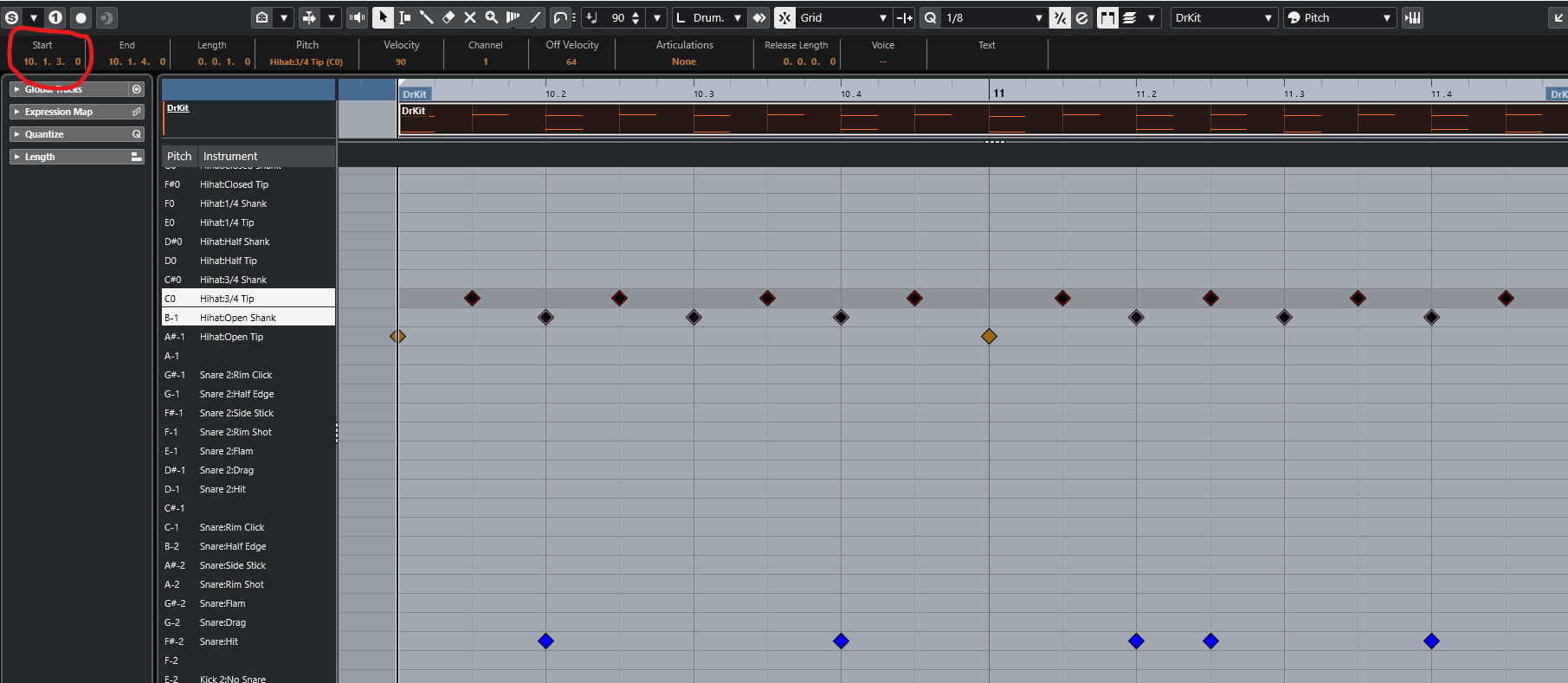Enable Record in Editor button
This screenshot has width=1568, height=683.
pos(81,17)
